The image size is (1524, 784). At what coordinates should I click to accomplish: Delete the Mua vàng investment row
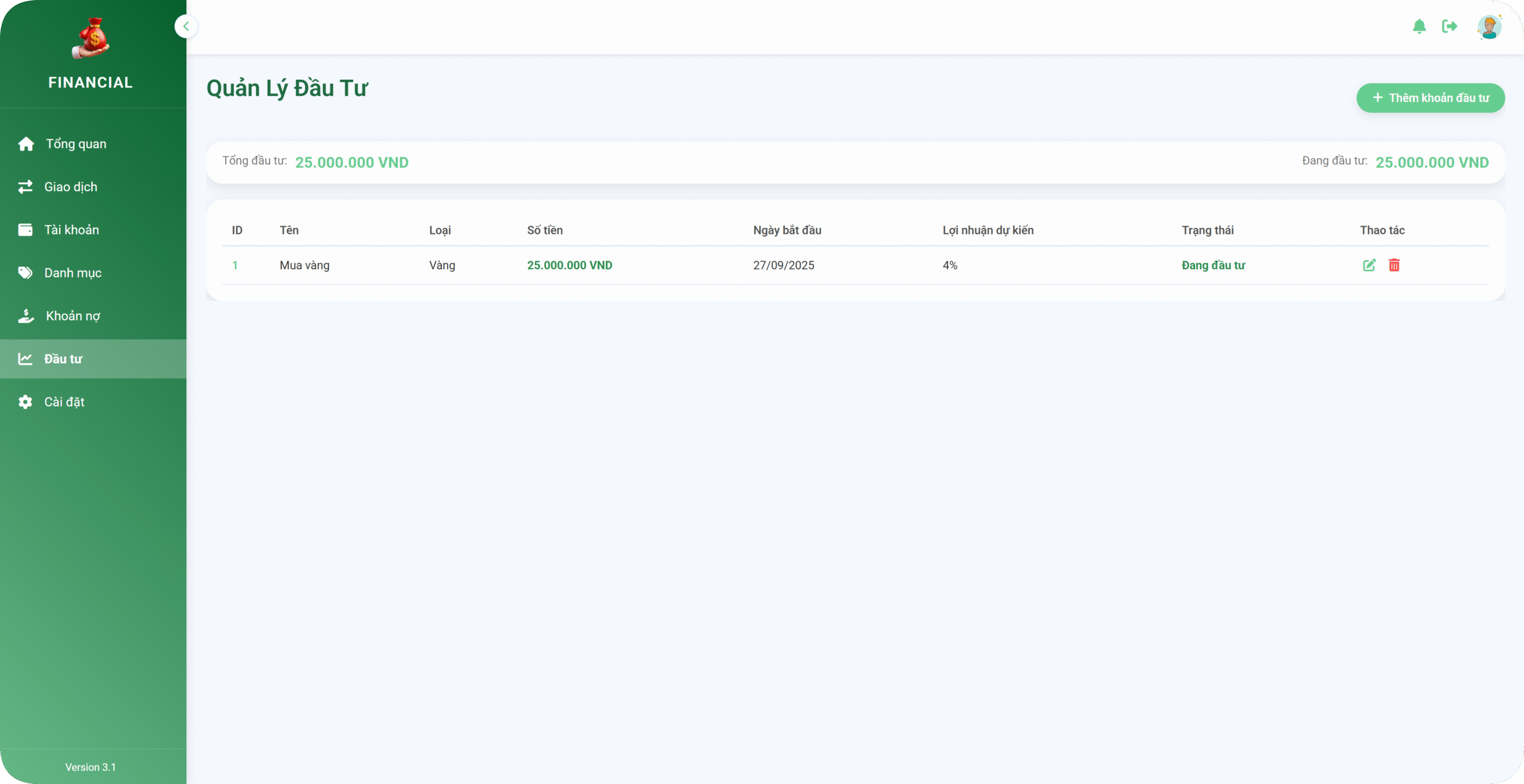tap(1394, 266)
